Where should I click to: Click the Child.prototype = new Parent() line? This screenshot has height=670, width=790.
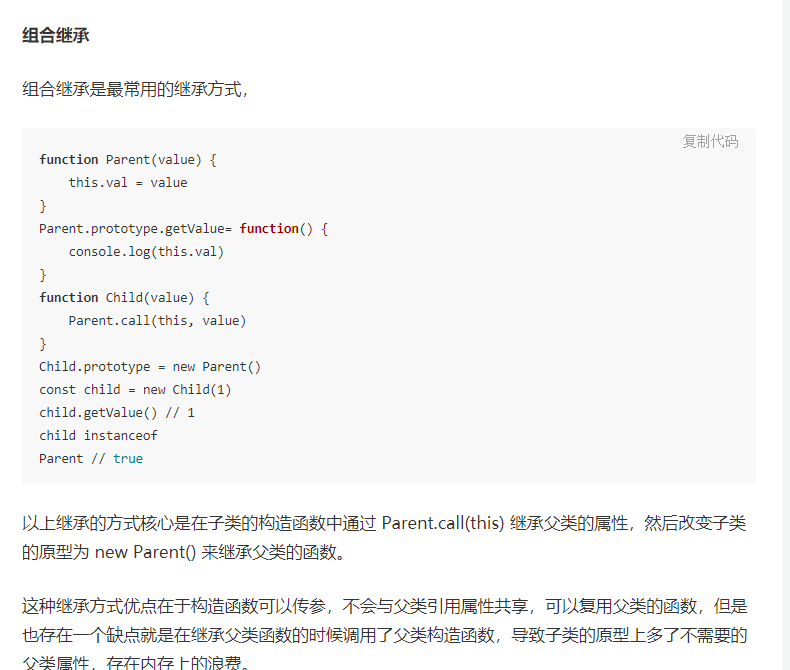pos(150,367)
